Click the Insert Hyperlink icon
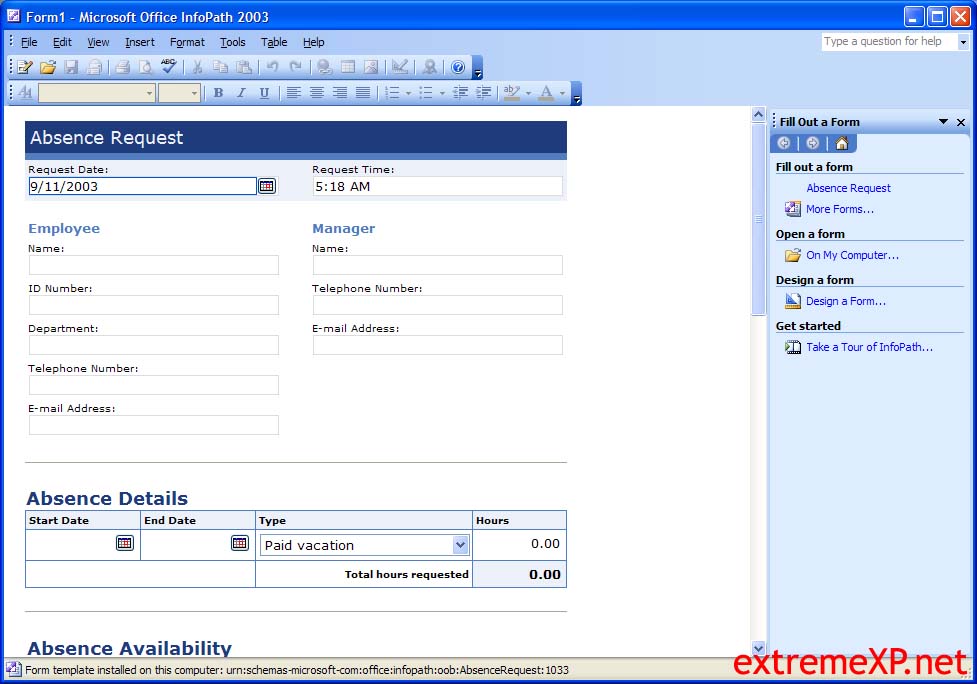 tap(324, 67)
